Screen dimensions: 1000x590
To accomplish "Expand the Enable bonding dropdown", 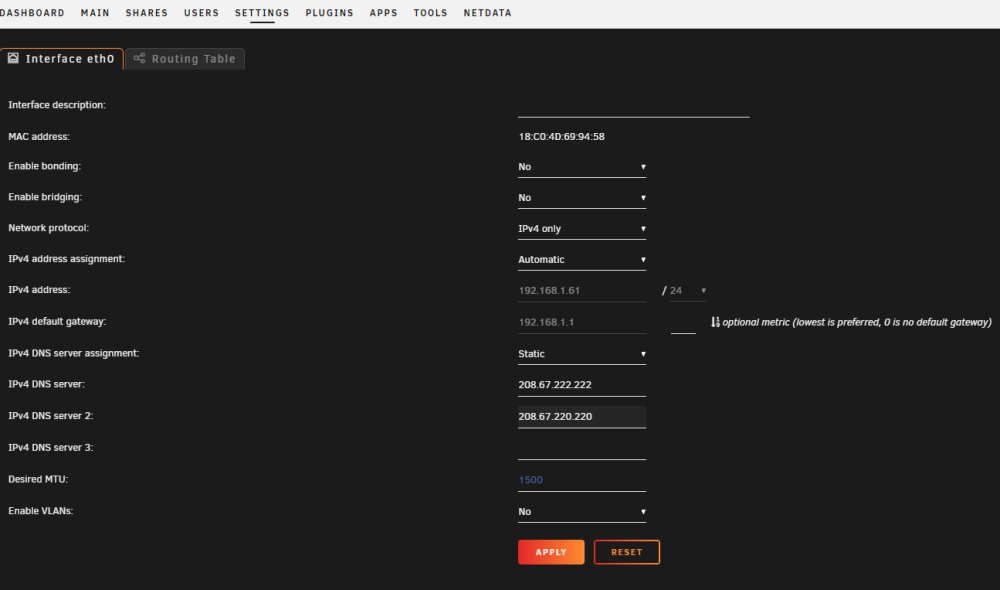I will tap(582, 167).
